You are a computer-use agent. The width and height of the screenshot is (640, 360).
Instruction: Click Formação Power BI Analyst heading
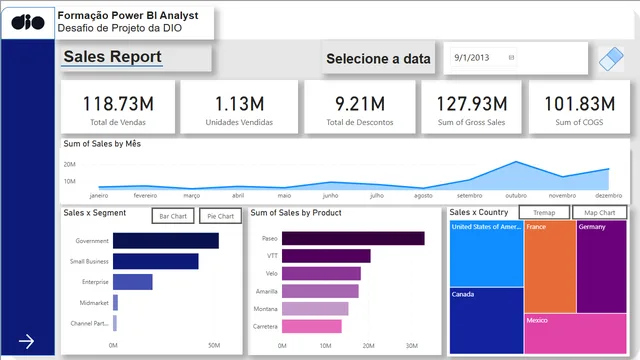point(128,16)
